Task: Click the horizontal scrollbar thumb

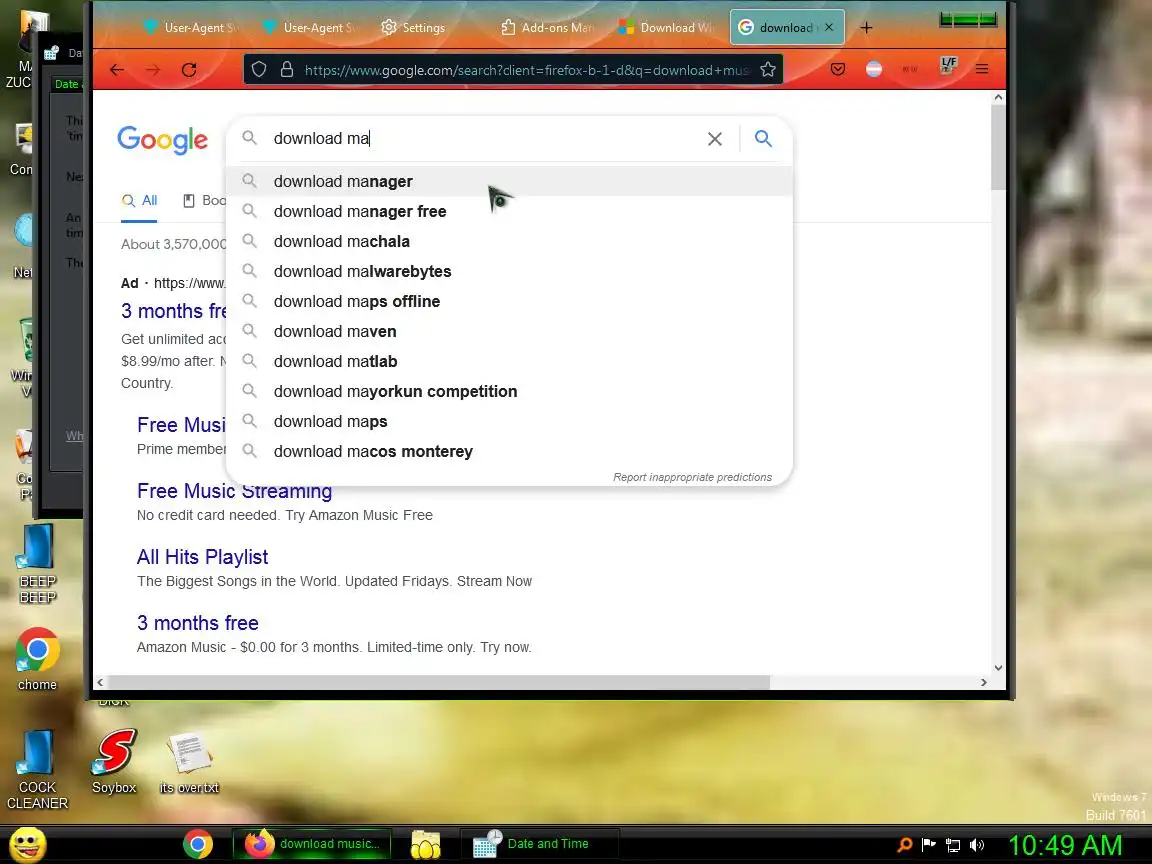Action: coord(439,683)
